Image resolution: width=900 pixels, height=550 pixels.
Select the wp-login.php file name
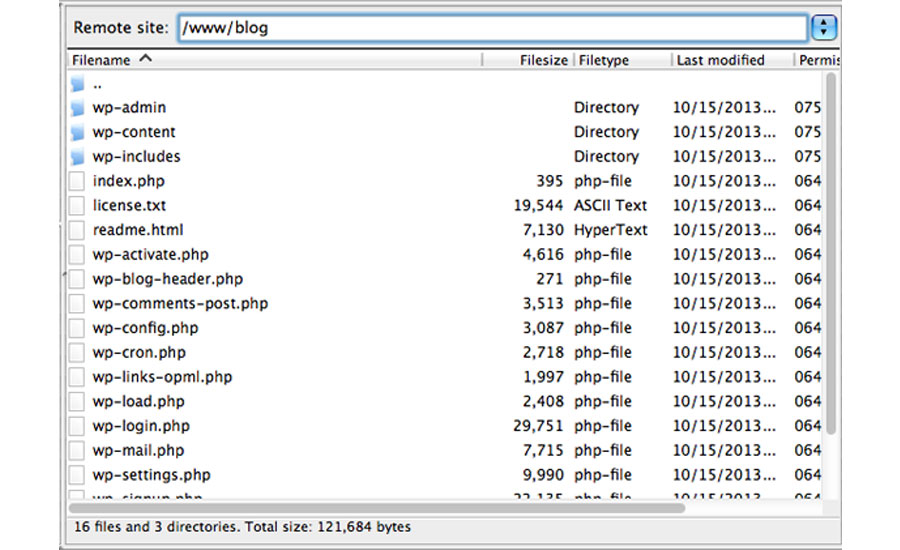click(141, 426)
